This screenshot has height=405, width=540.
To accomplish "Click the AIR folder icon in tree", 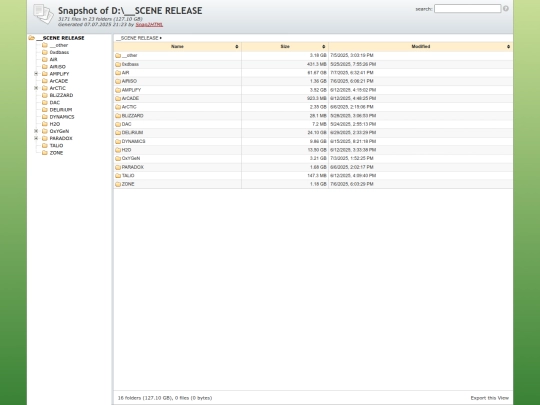I will (45, 59).
